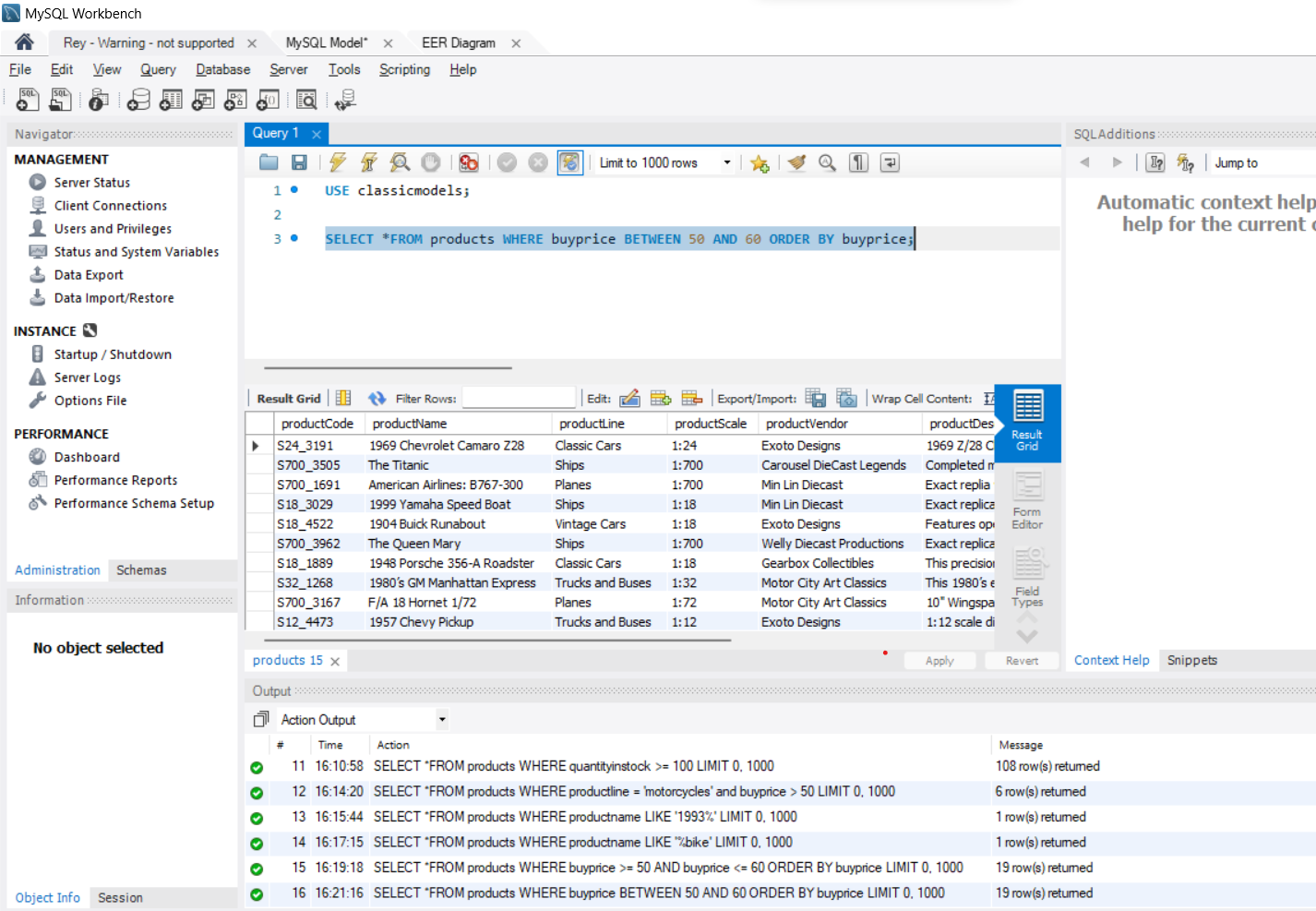Create new view toolbar icon
This screenshot has width=1316, height=911.
tap(203, 100)
